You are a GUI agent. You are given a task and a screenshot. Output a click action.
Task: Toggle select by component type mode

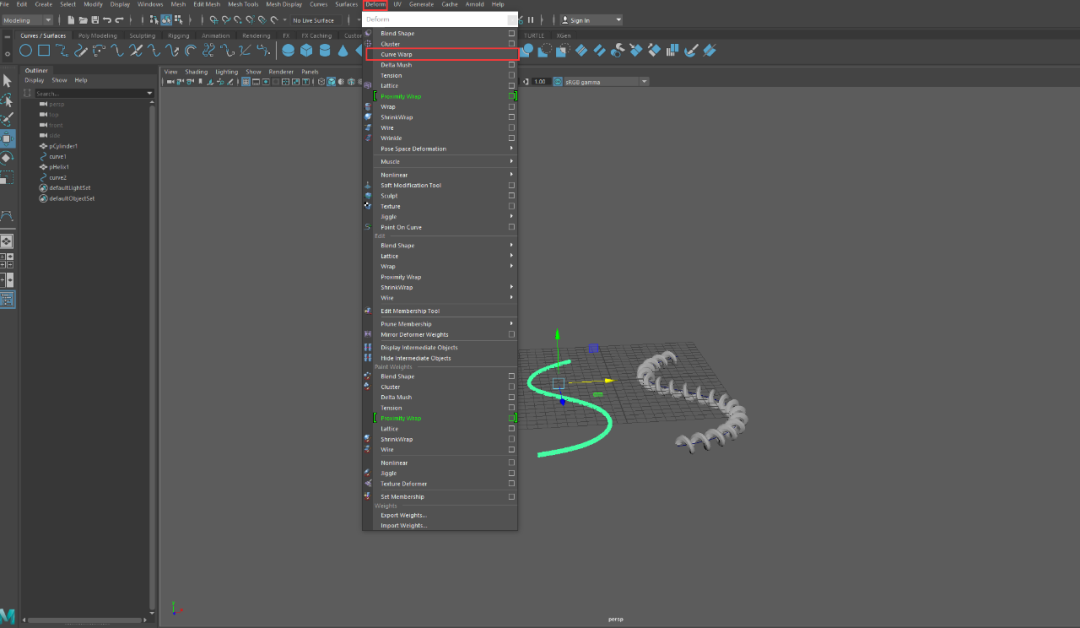click(x=178, y=20)
